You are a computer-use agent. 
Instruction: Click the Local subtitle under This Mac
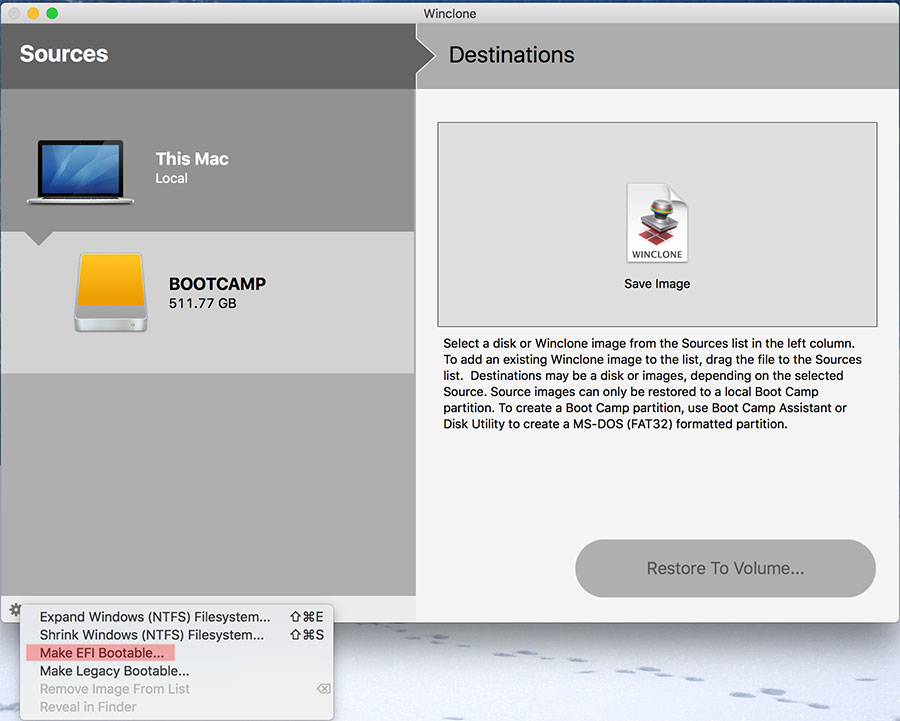coord(171,178)
